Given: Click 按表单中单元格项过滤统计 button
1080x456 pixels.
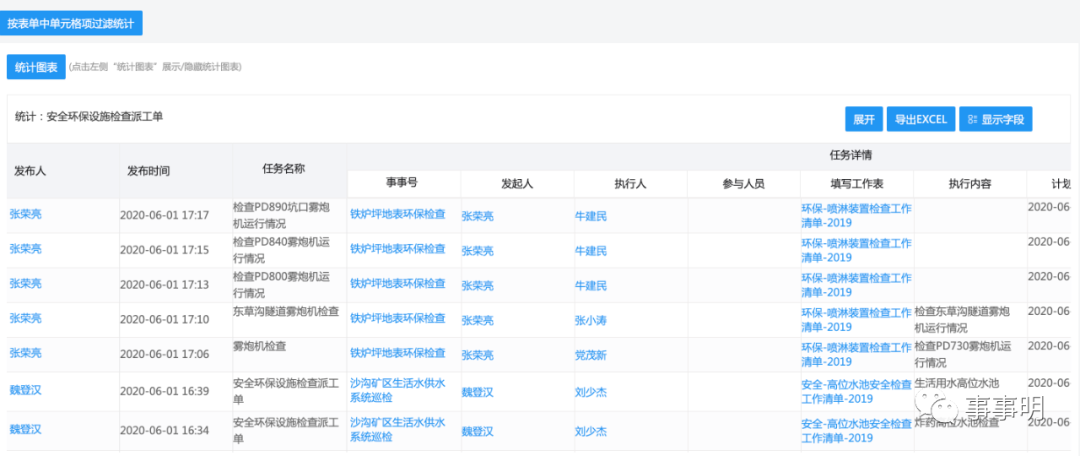Looking at the screenshot, I should 71,22.
